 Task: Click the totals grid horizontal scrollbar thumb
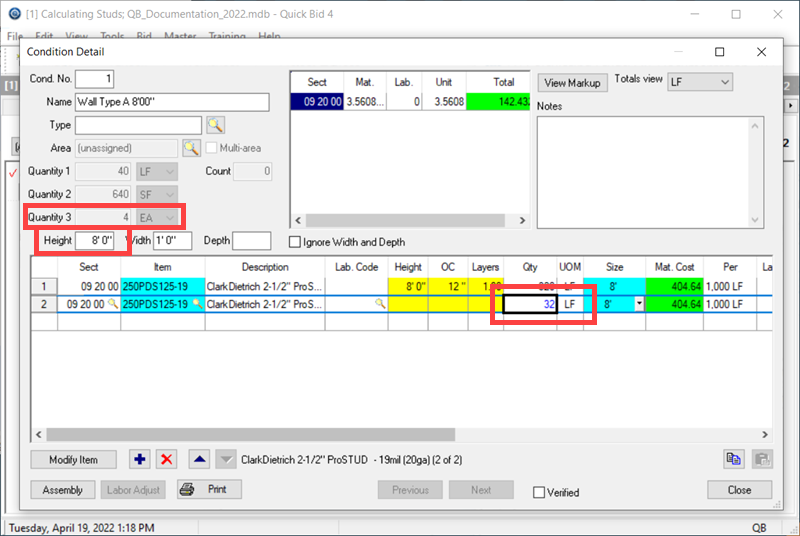[x=405, y=220]
